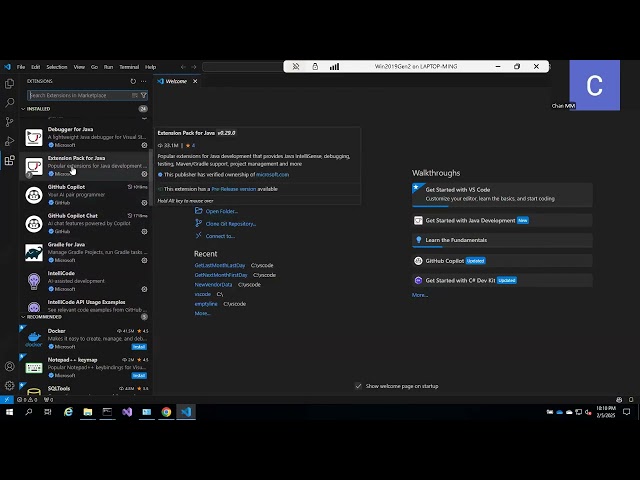Open the Gradle for Java manage gear
640x480 pixels.
pos(144,260)
